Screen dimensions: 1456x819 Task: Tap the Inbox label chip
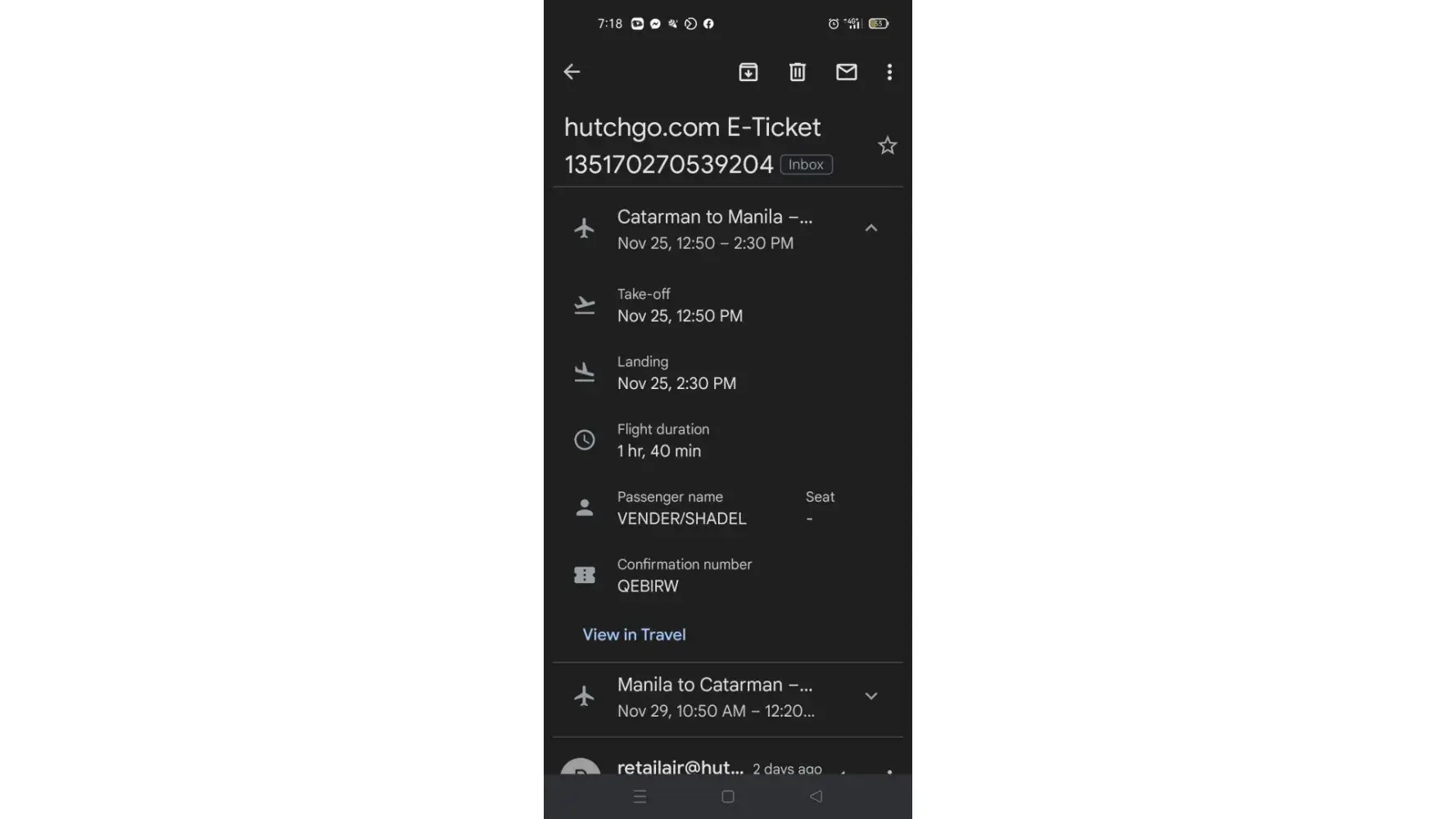(x=807, y=165)
